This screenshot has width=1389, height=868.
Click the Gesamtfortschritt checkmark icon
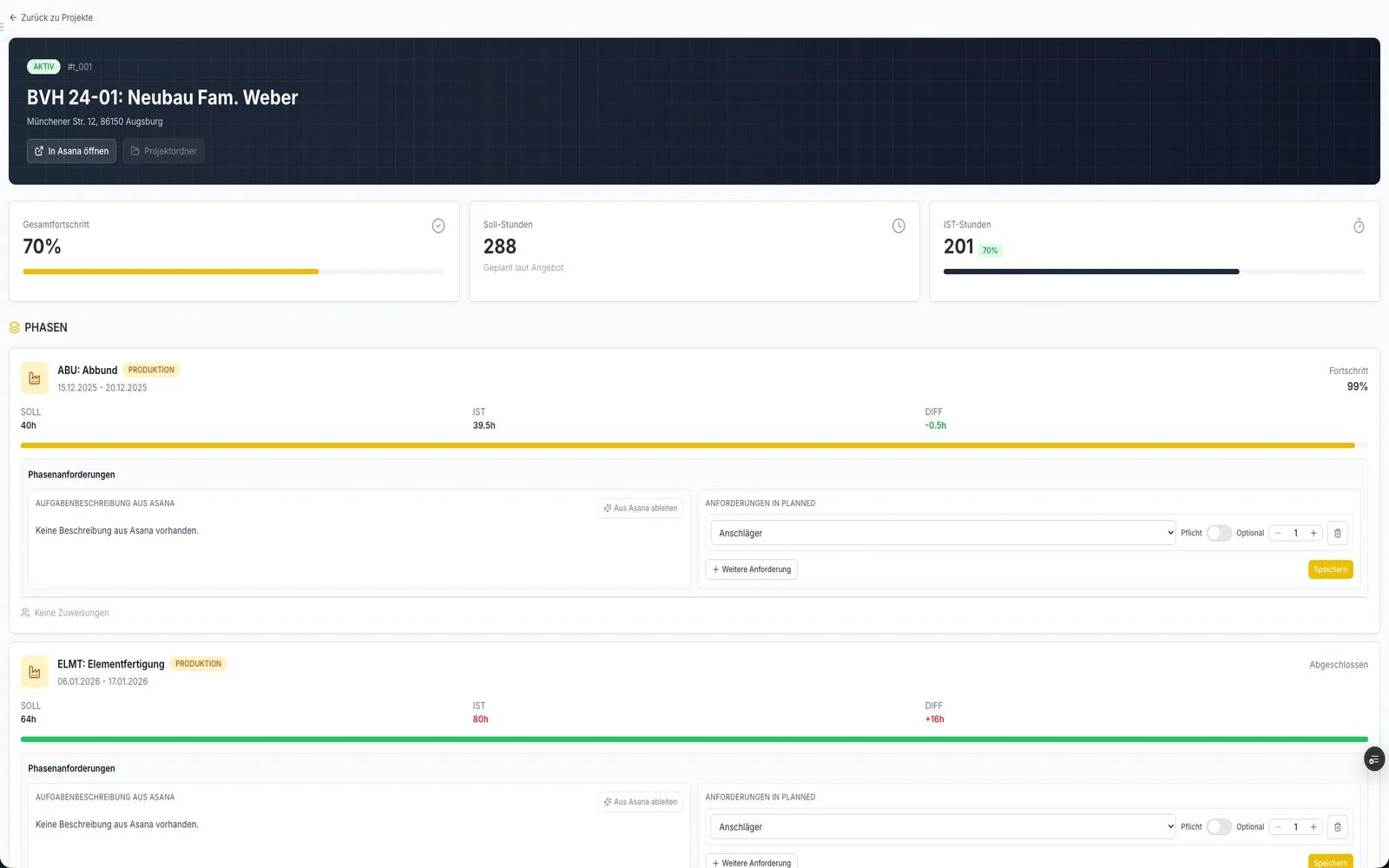tap(438, 226)
